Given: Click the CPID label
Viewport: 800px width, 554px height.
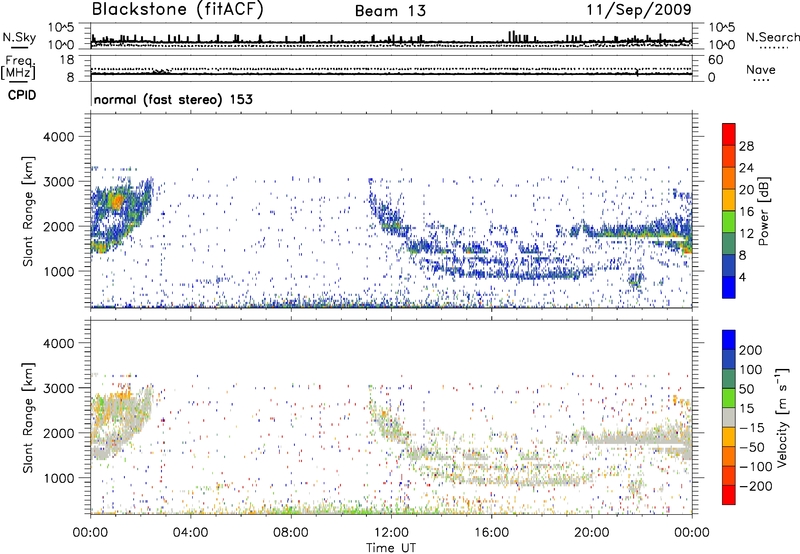Looking at the screenshot, I should click(x=22, y=95).
